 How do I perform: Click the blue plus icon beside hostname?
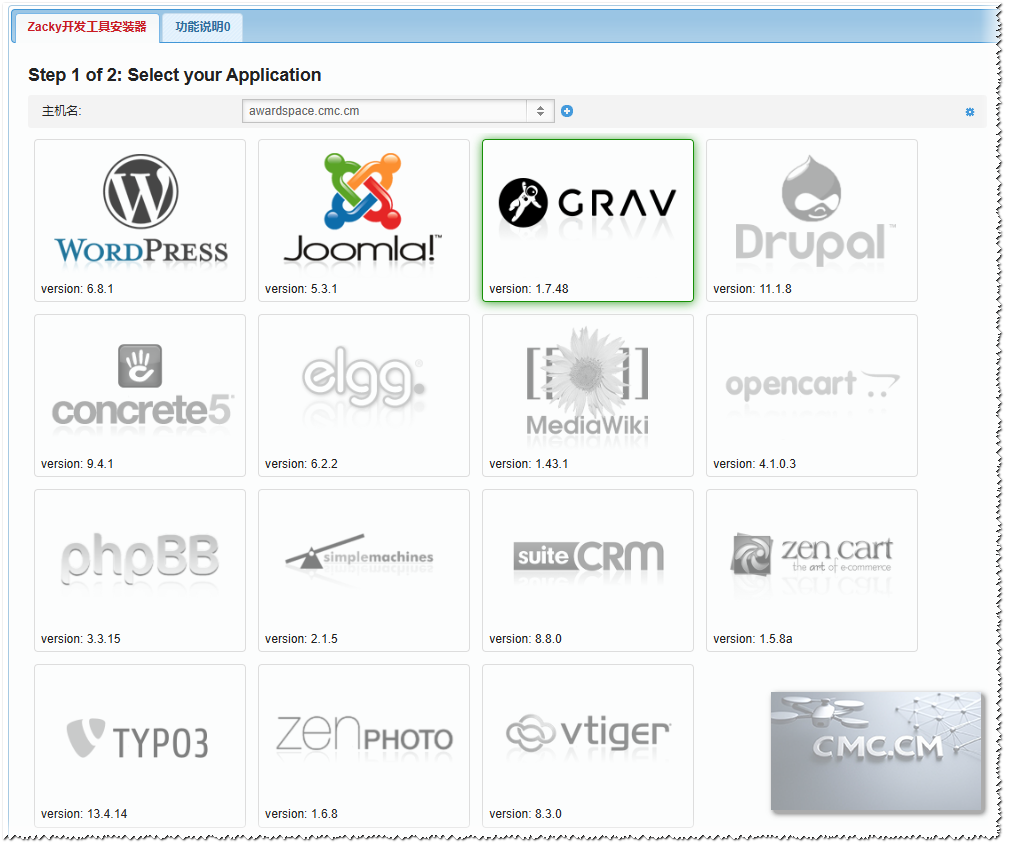pyautogui.click(x=567, y=111)
